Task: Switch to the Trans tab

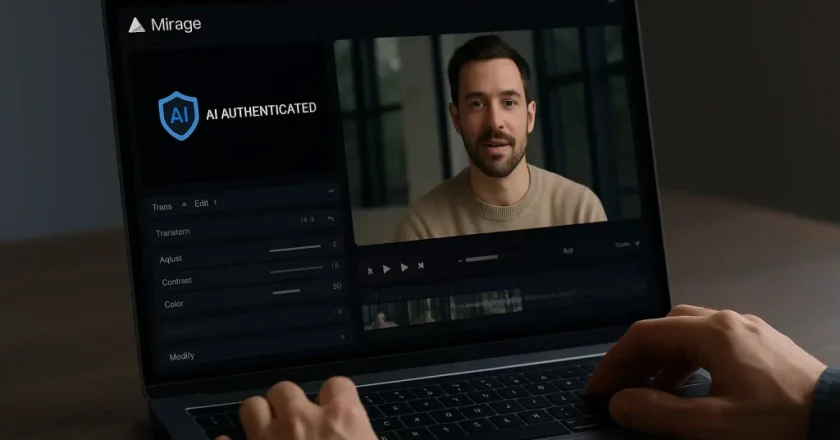Action: 162,207
